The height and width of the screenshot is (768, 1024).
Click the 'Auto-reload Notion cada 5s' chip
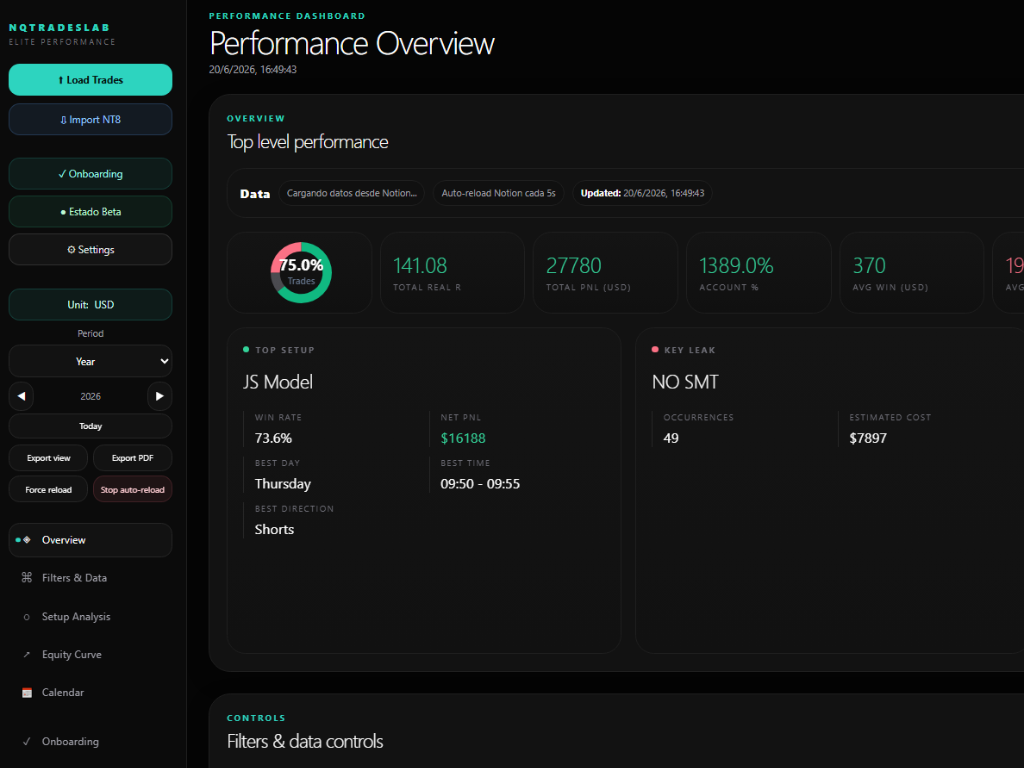click(498, 193)
